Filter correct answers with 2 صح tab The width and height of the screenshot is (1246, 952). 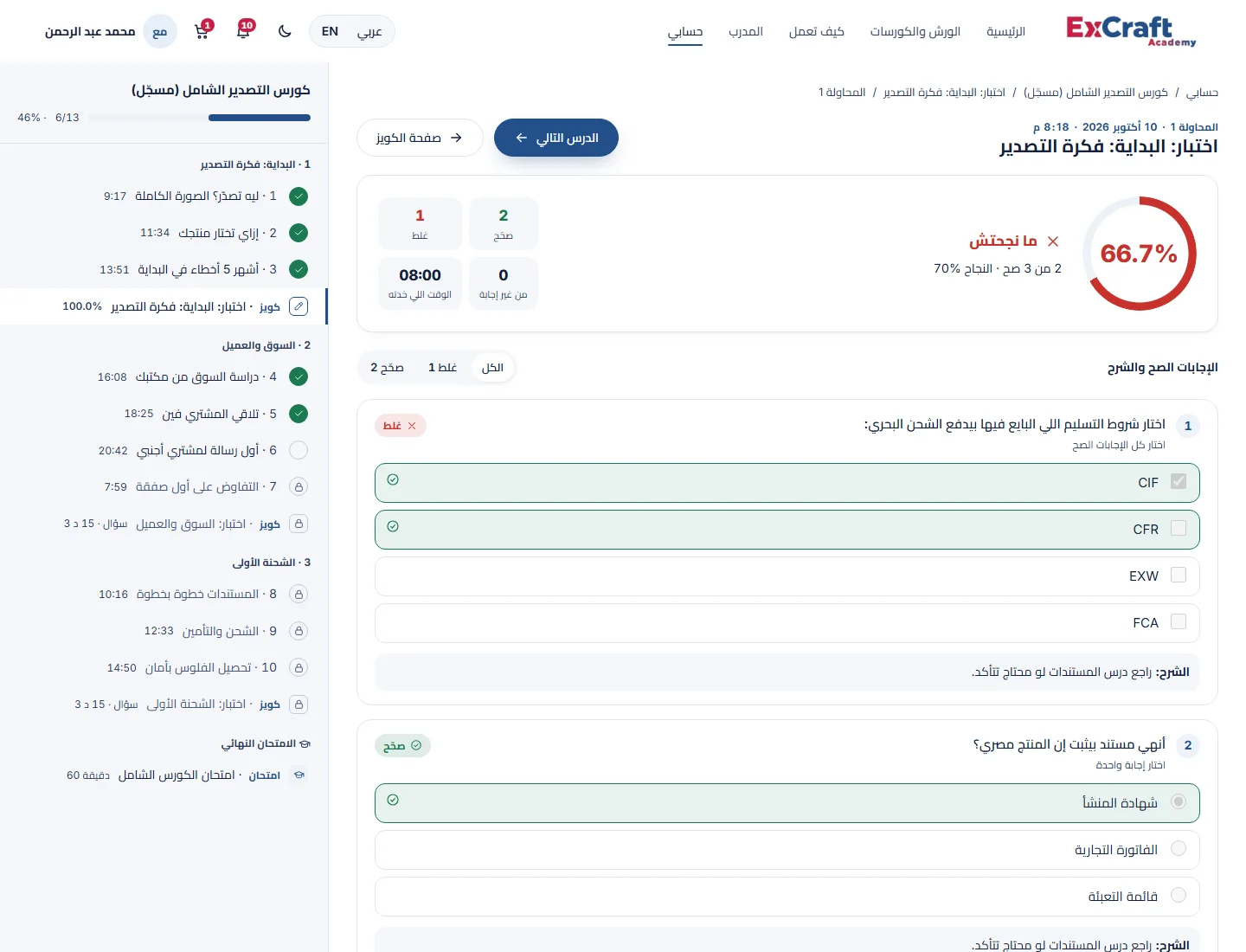pyautogui.click(x=387, y=368)
